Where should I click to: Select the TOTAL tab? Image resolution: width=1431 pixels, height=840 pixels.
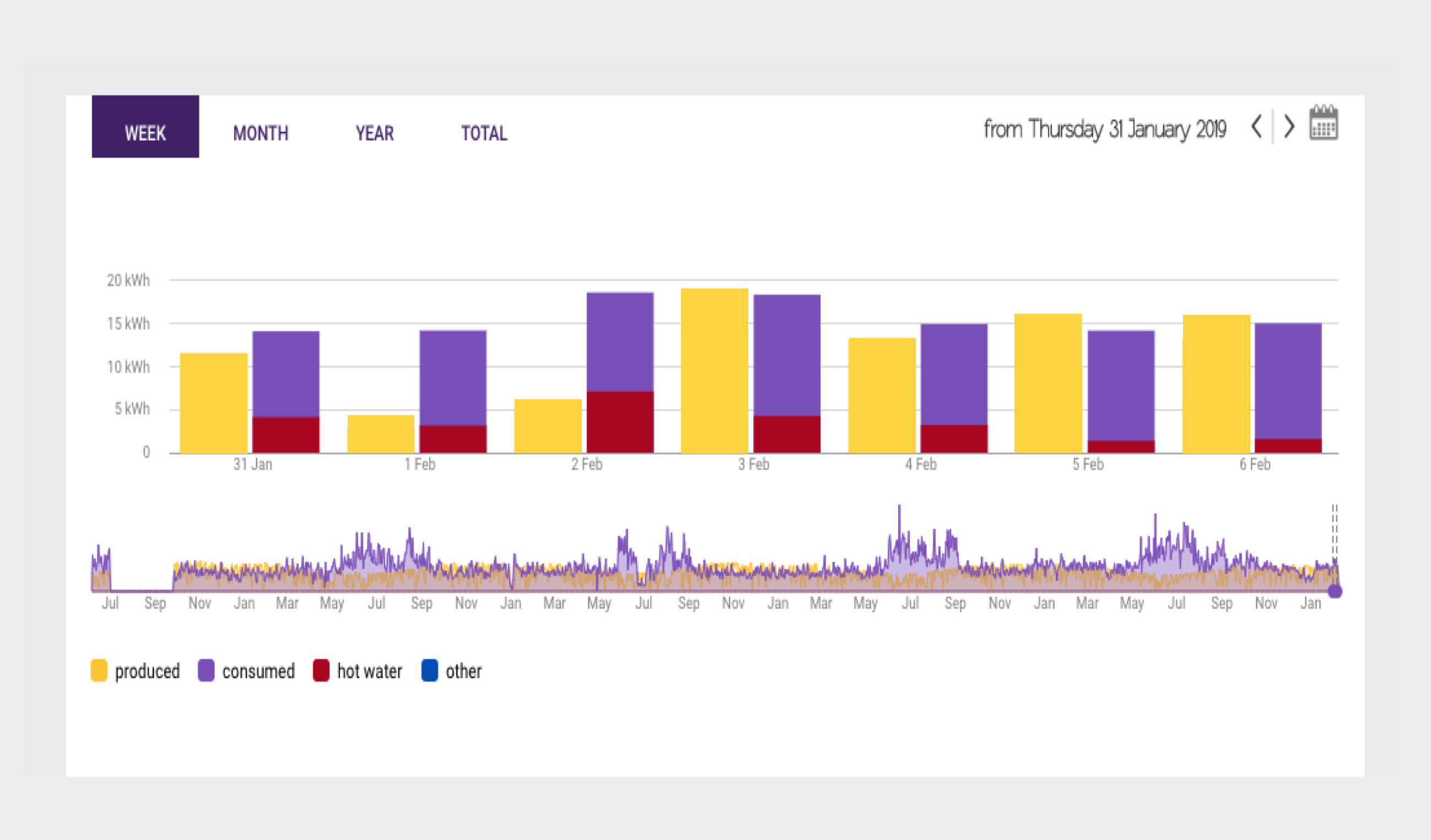click(484, 133)
